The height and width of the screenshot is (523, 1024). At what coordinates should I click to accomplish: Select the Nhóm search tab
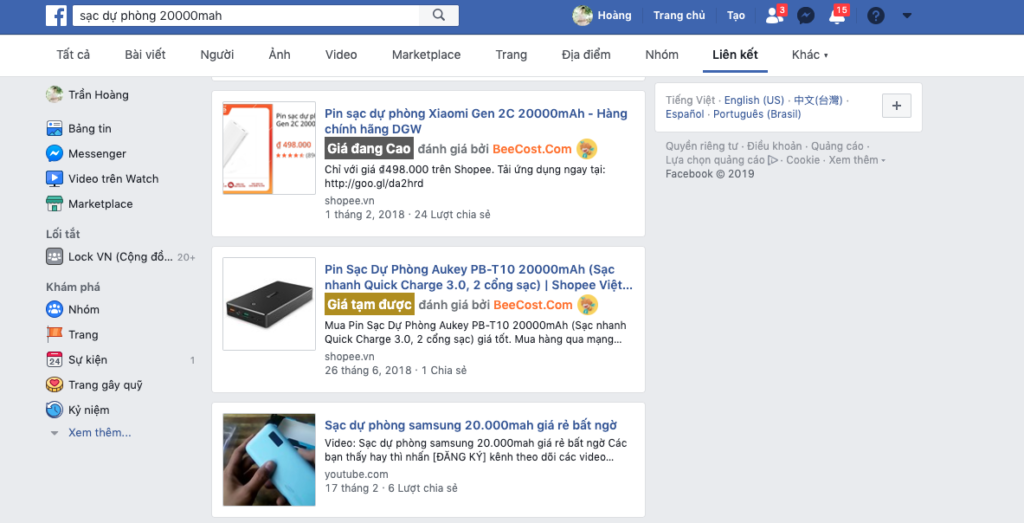point(662,55)
